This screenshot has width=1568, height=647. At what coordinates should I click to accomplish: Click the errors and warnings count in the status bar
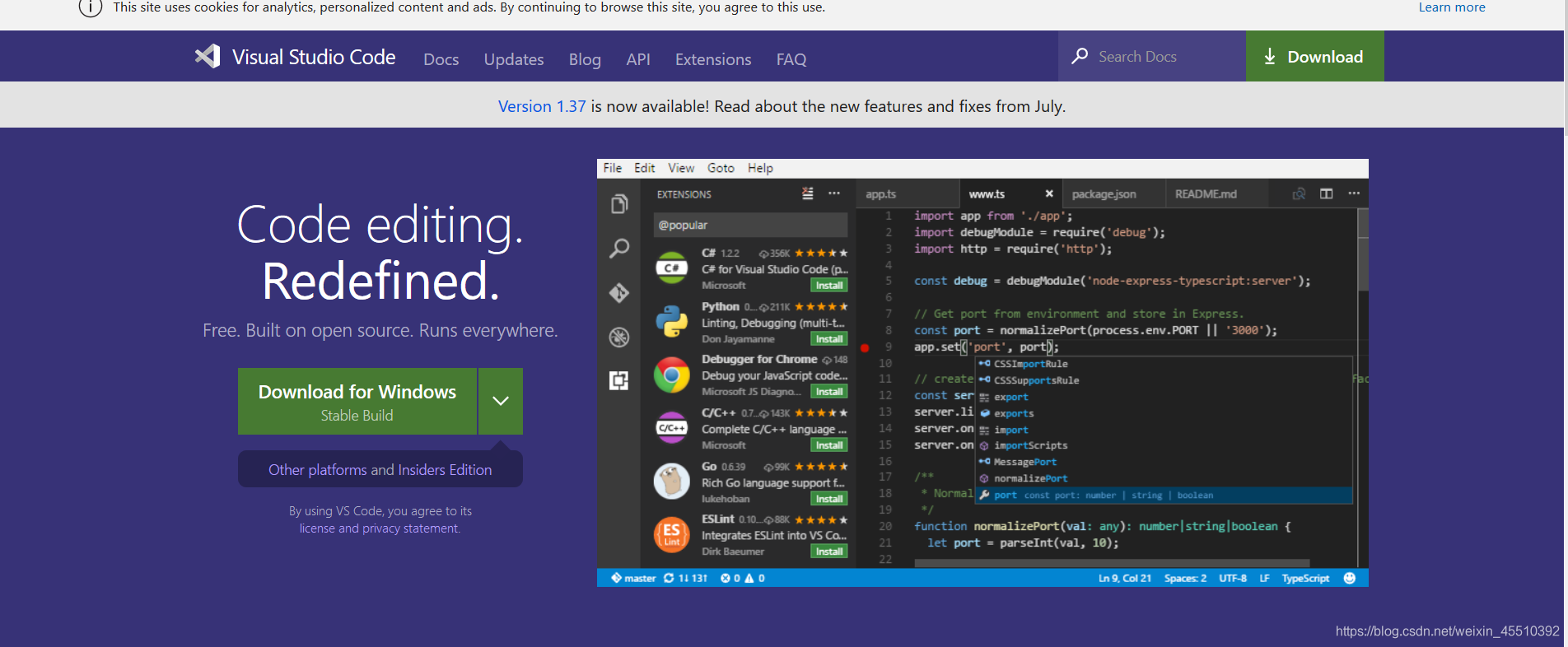pyautogui.click(x=742, y=578)
